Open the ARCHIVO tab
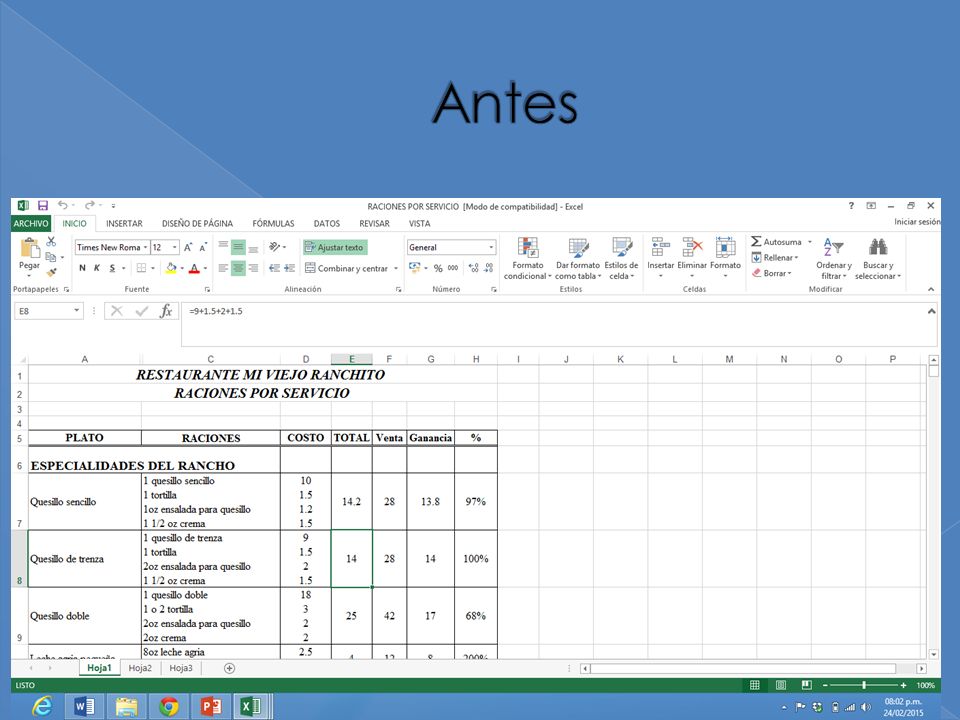The image size is (960, 720). click(x=31, y=223)
